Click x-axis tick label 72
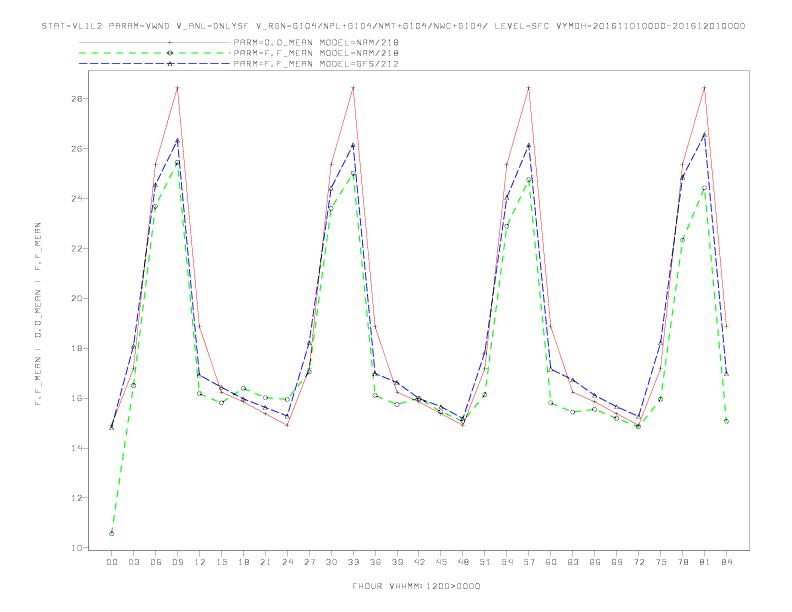This screenshot has height=612, width=792. point(639,562)
